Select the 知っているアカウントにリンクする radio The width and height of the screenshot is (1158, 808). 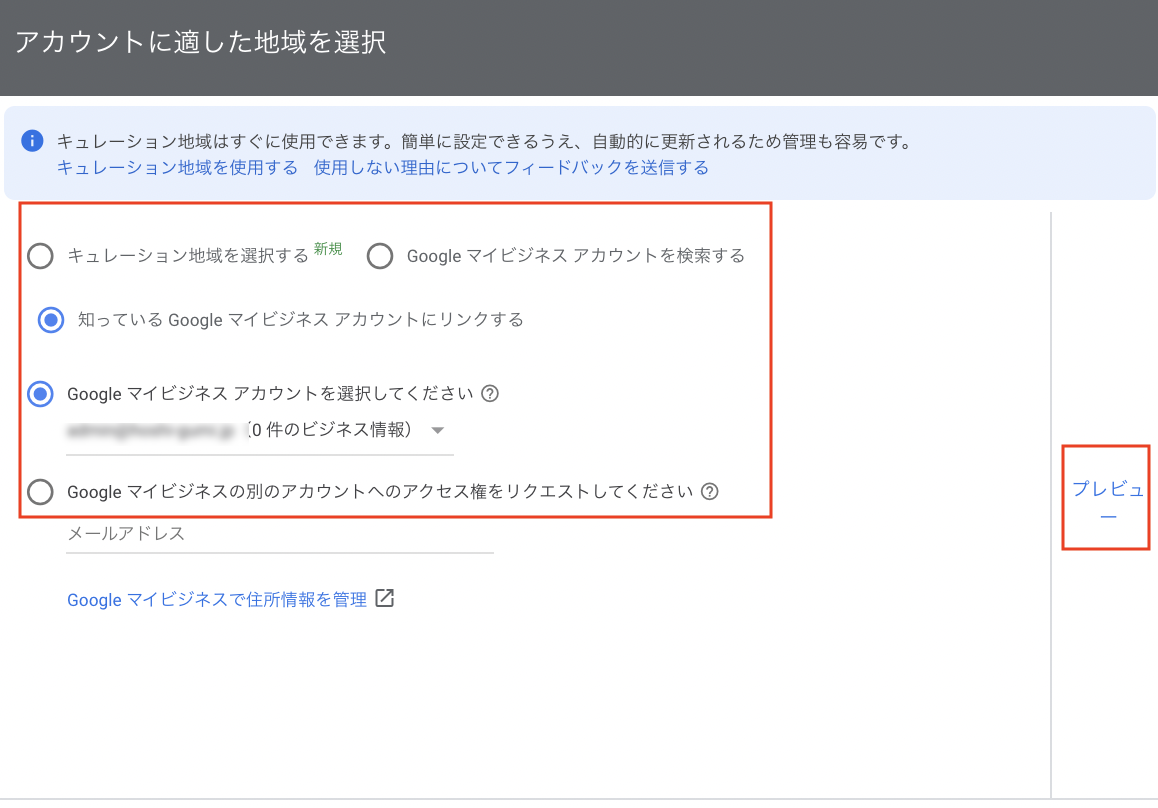click(x=51, y=320)
